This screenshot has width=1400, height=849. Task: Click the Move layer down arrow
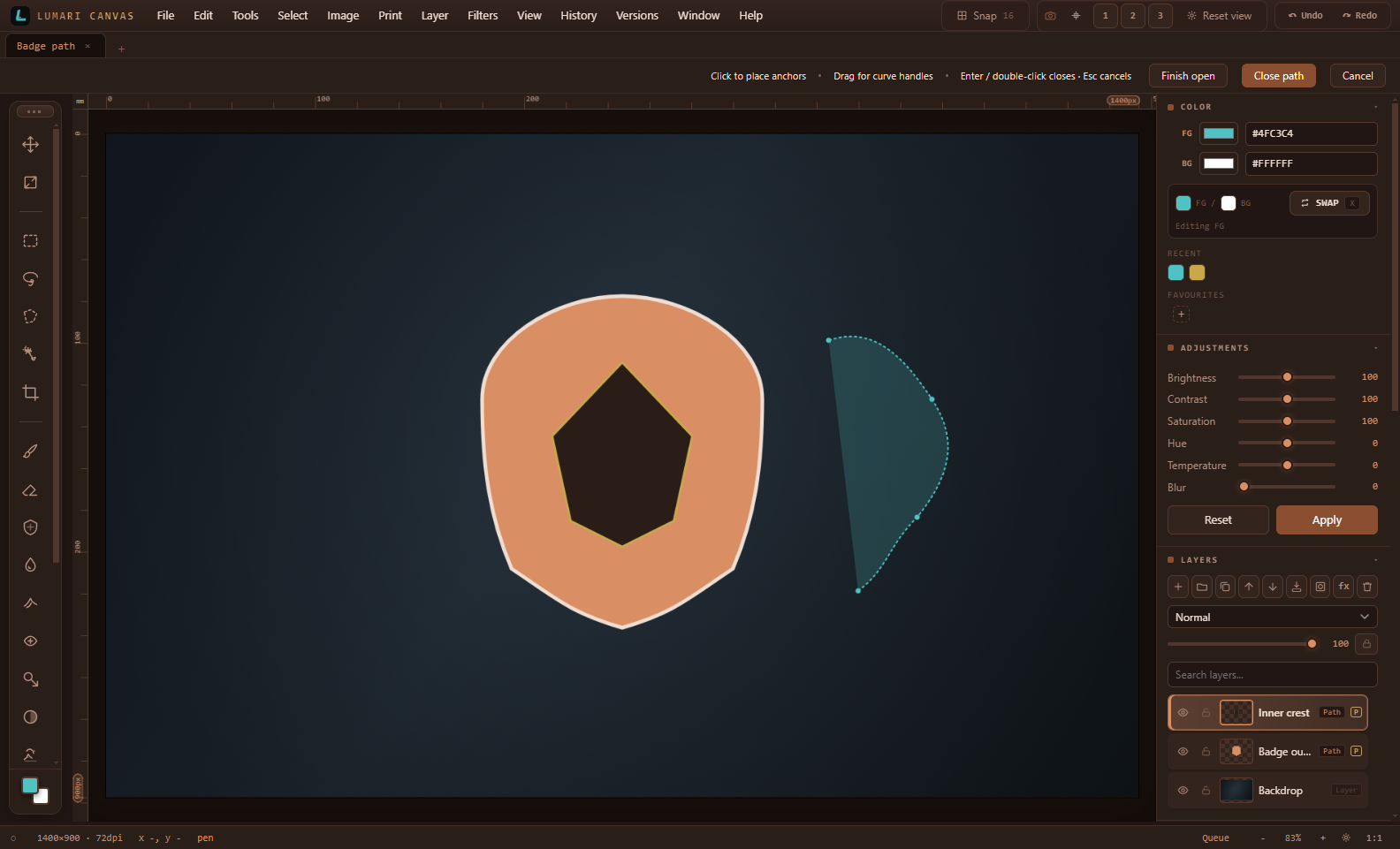point(1273,587)
